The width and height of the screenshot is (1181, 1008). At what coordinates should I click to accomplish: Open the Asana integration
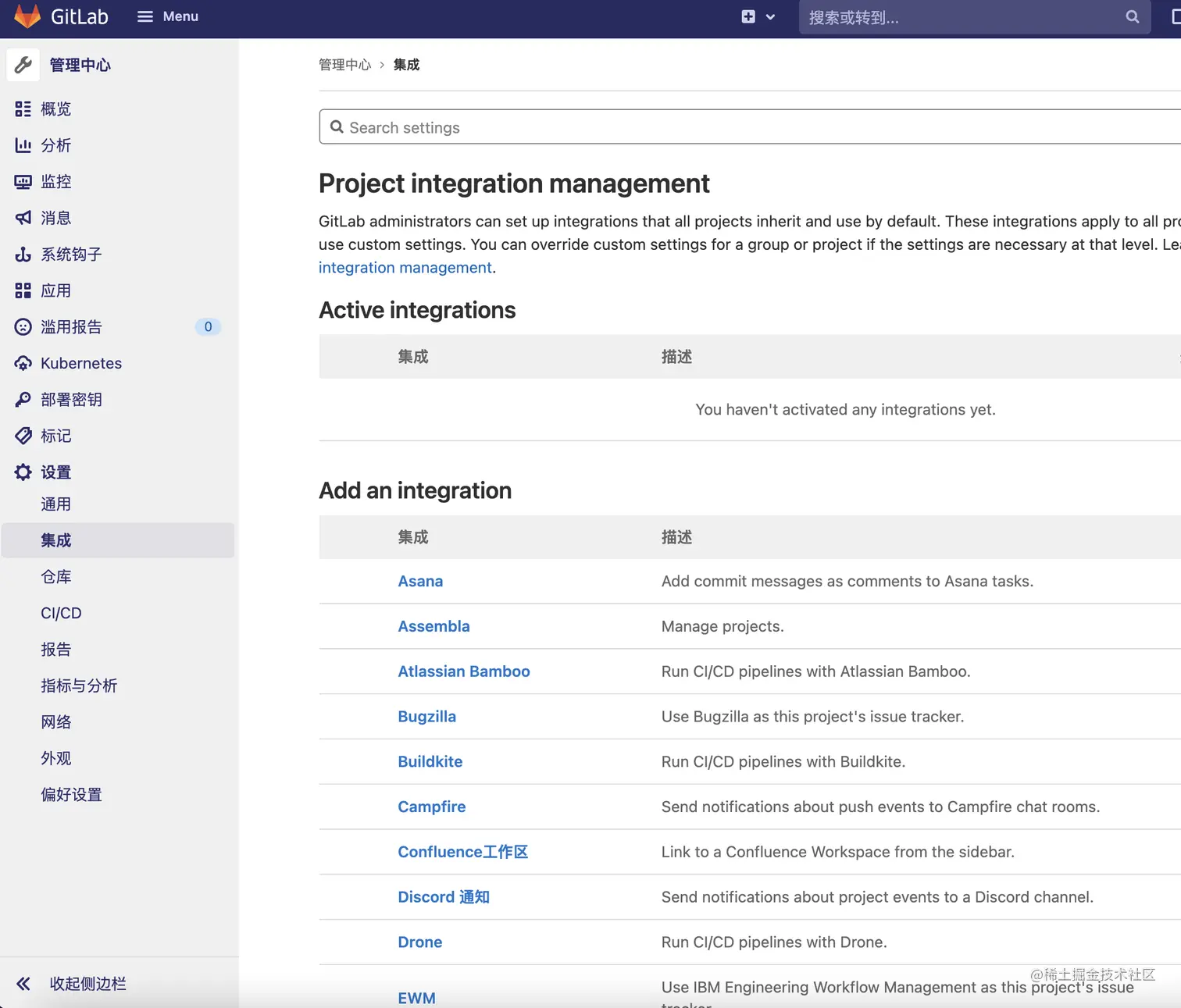click(x=420, y=581)
